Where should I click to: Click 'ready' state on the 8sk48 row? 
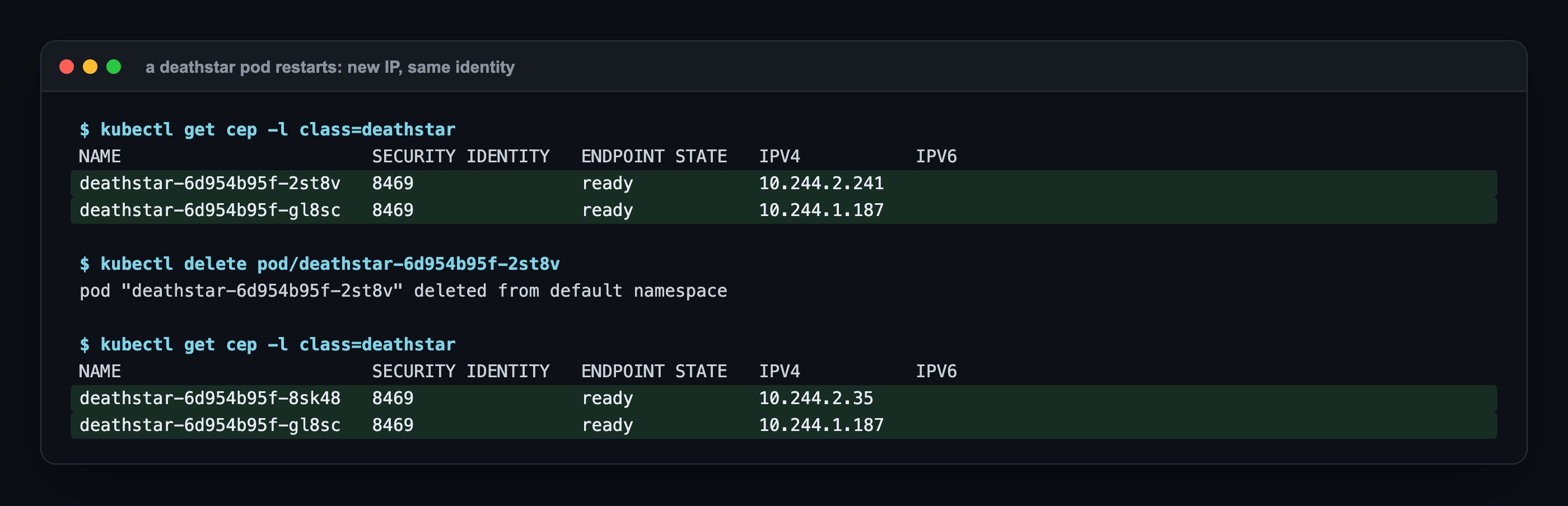608,398
